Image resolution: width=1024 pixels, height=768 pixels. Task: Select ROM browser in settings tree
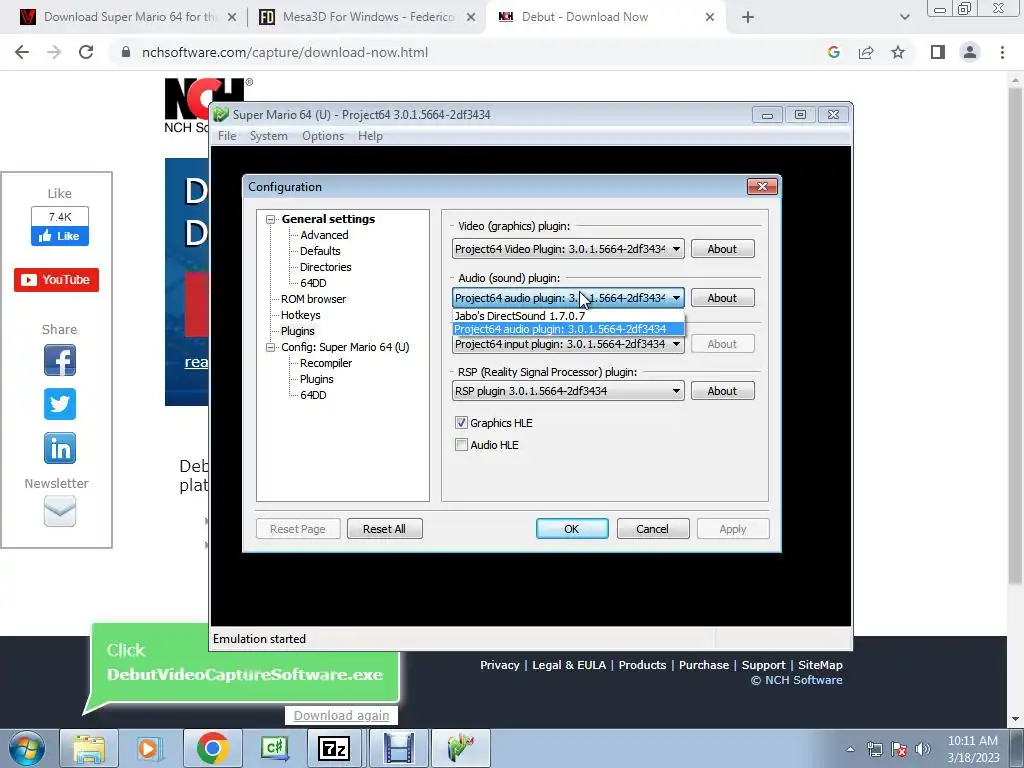(313, 299)
